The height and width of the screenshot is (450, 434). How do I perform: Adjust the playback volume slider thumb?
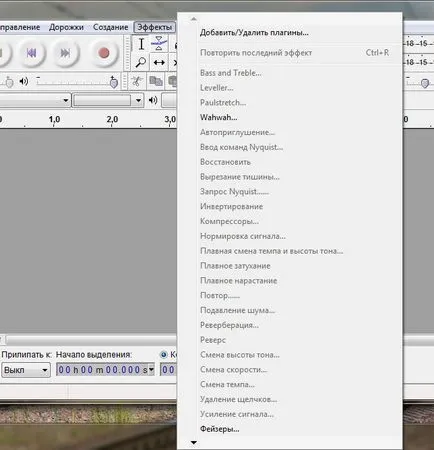tap(114, 82)
